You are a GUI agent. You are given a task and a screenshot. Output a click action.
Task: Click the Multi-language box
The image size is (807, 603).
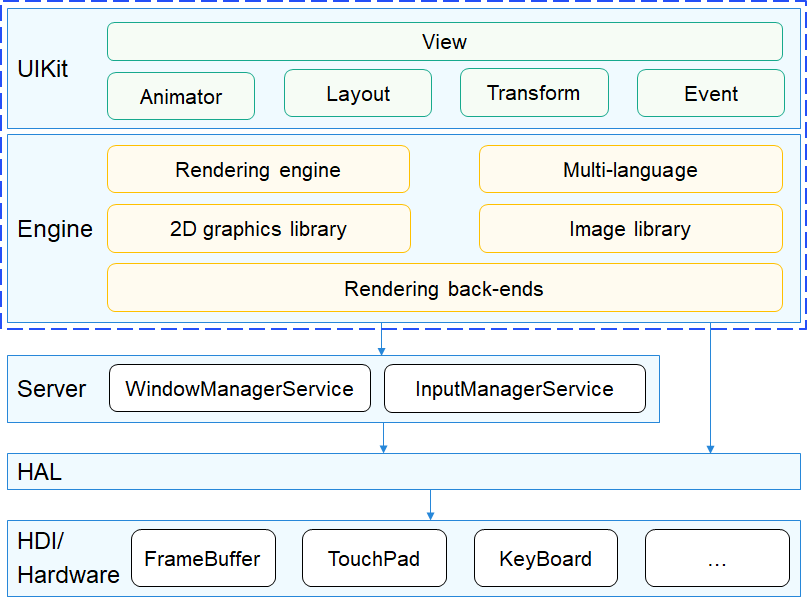click(630, 170)
